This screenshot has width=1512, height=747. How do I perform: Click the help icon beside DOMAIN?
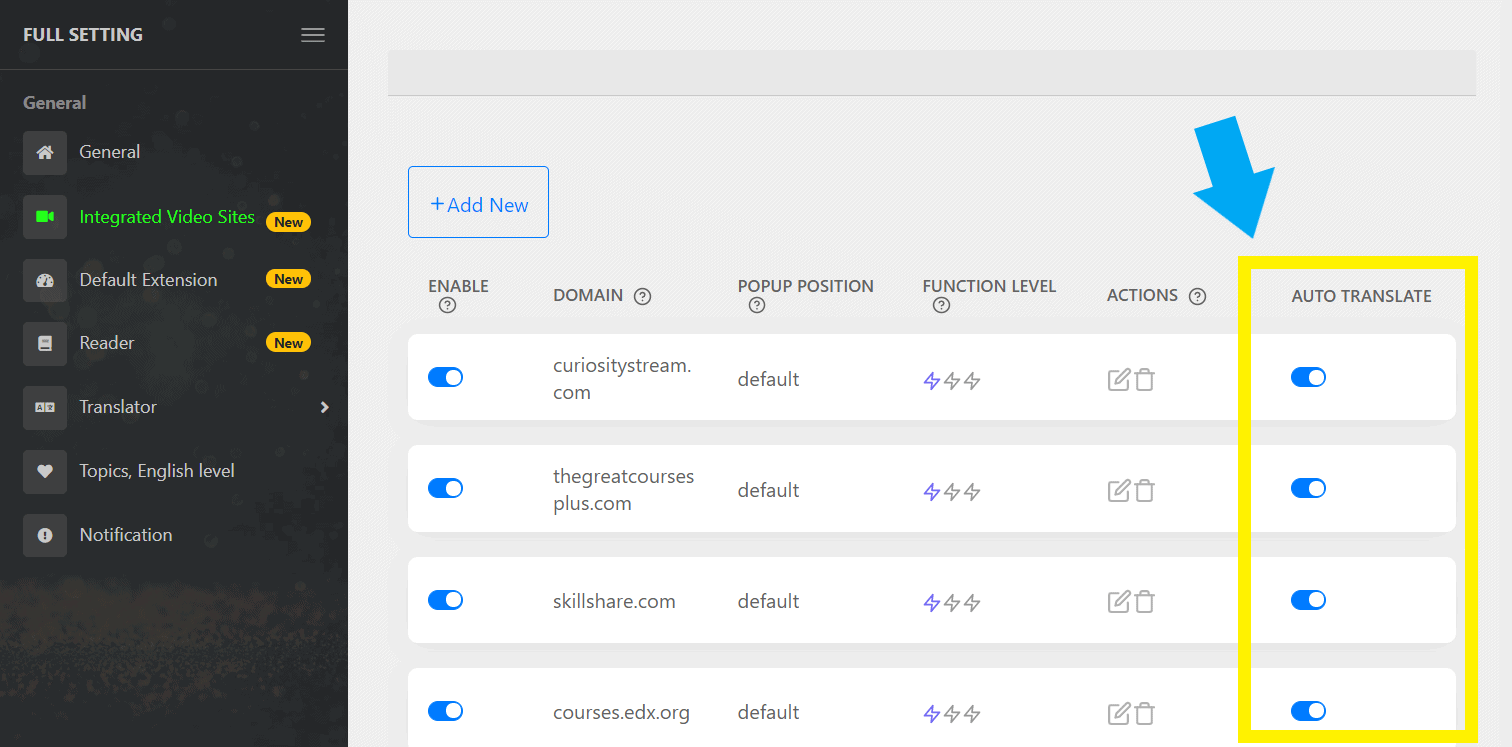pos(643,296)
